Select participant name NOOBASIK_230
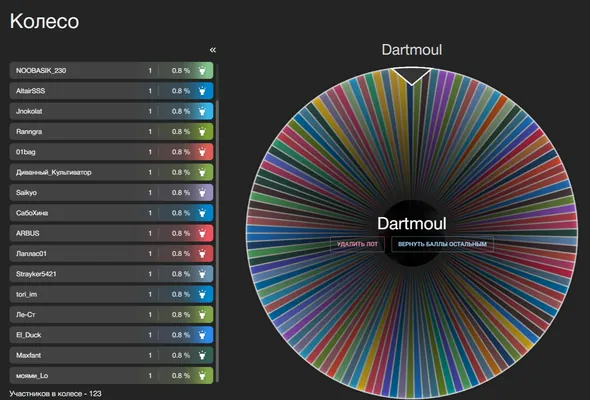 (x=41, y=70)
